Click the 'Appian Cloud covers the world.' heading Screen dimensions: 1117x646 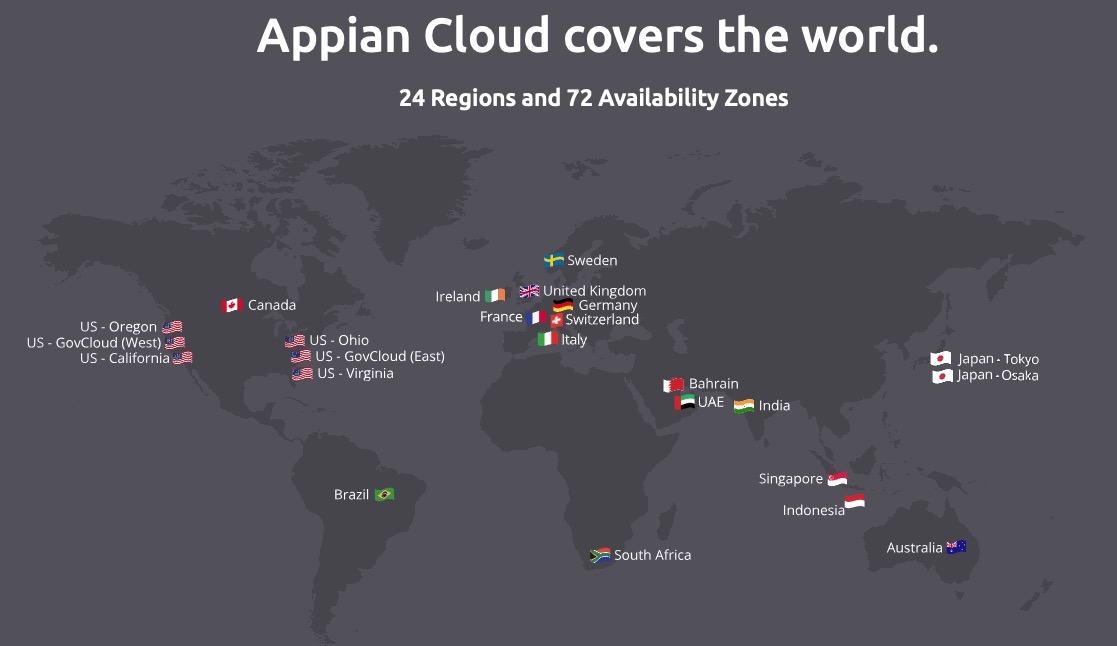(598, 36)
